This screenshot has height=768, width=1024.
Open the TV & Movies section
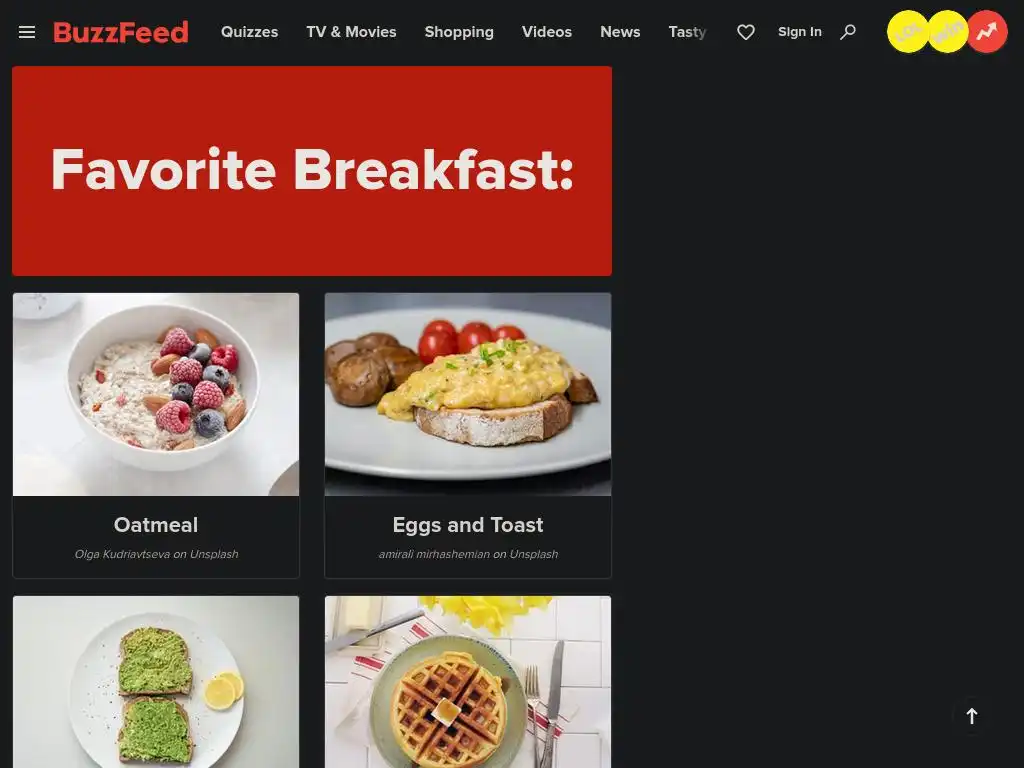click(x=351, y=32)
